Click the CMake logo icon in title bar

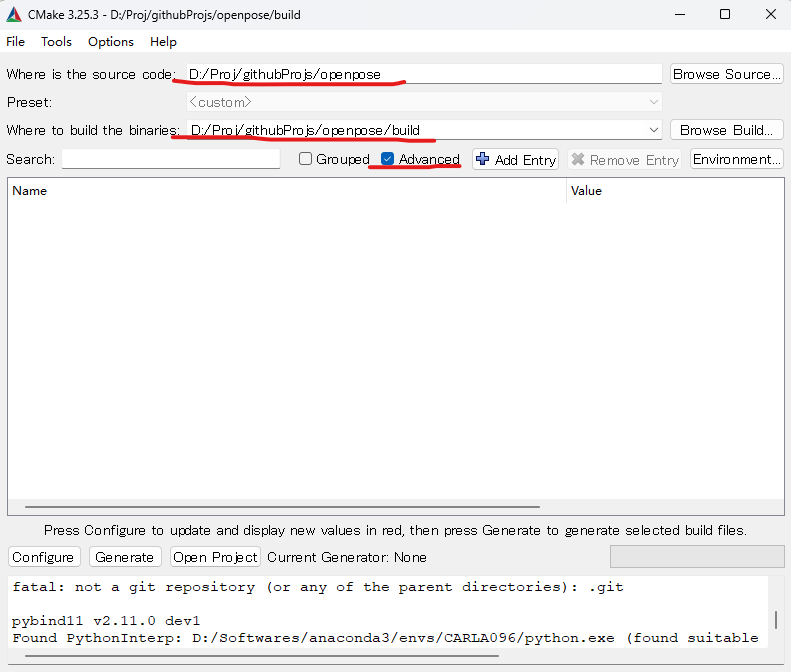point(15,15)
